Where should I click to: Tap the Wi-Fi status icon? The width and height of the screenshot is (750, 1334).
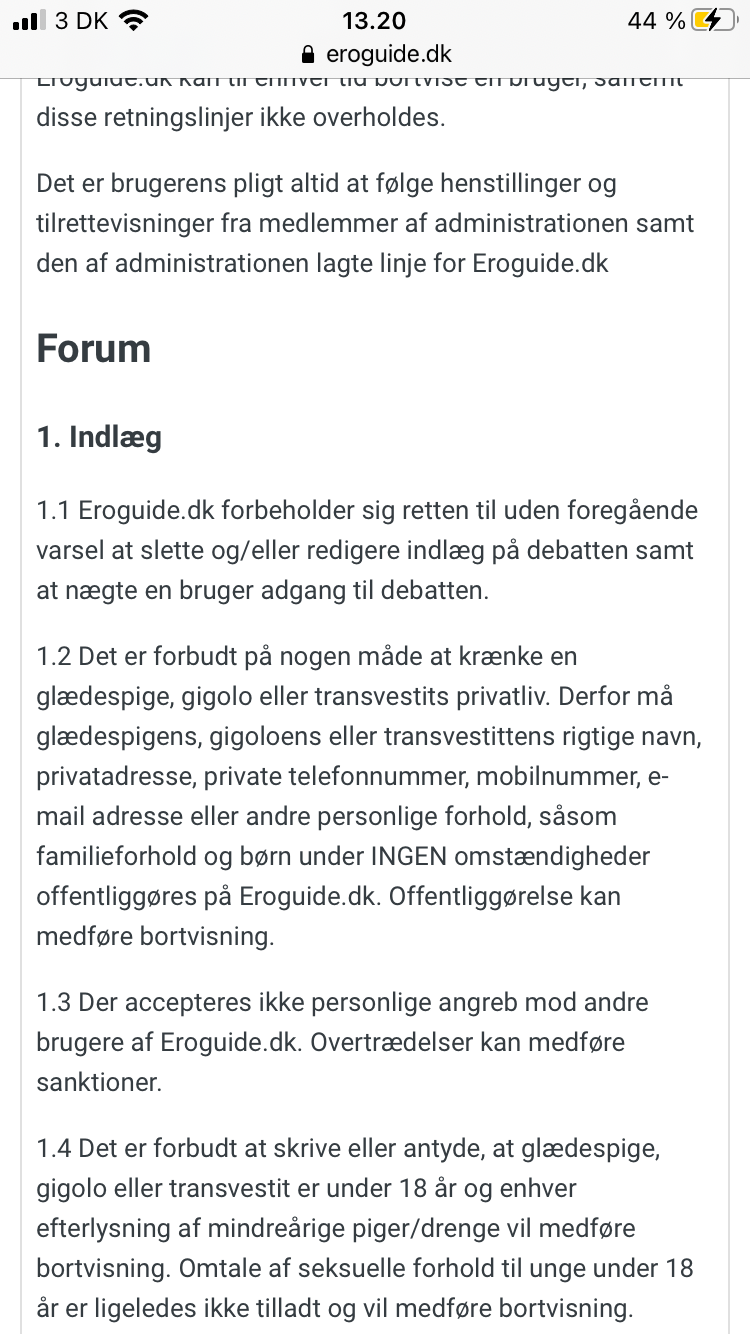tap(131, 20)
